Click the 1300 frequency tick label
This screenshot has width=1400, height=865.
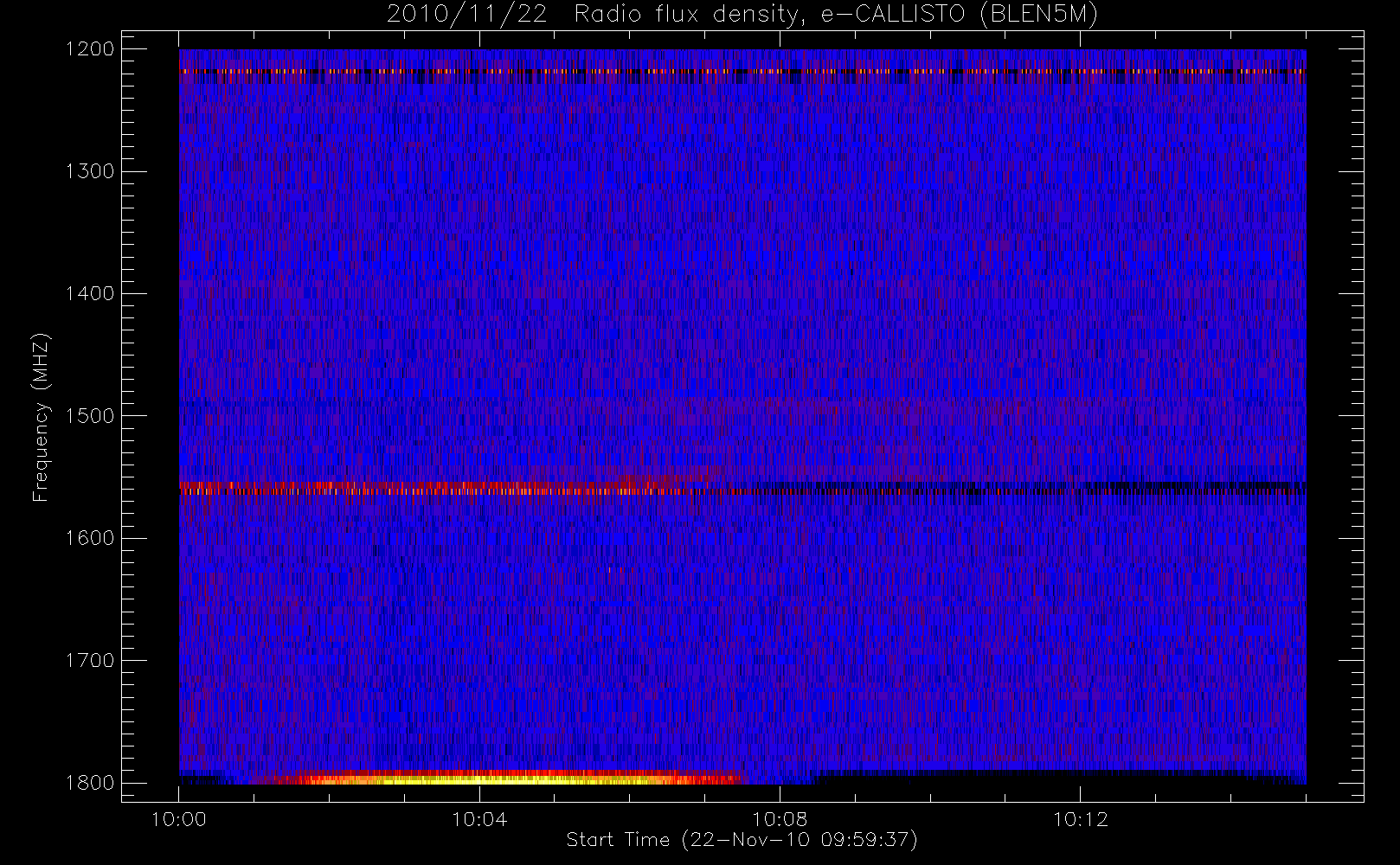pos(89,171)
